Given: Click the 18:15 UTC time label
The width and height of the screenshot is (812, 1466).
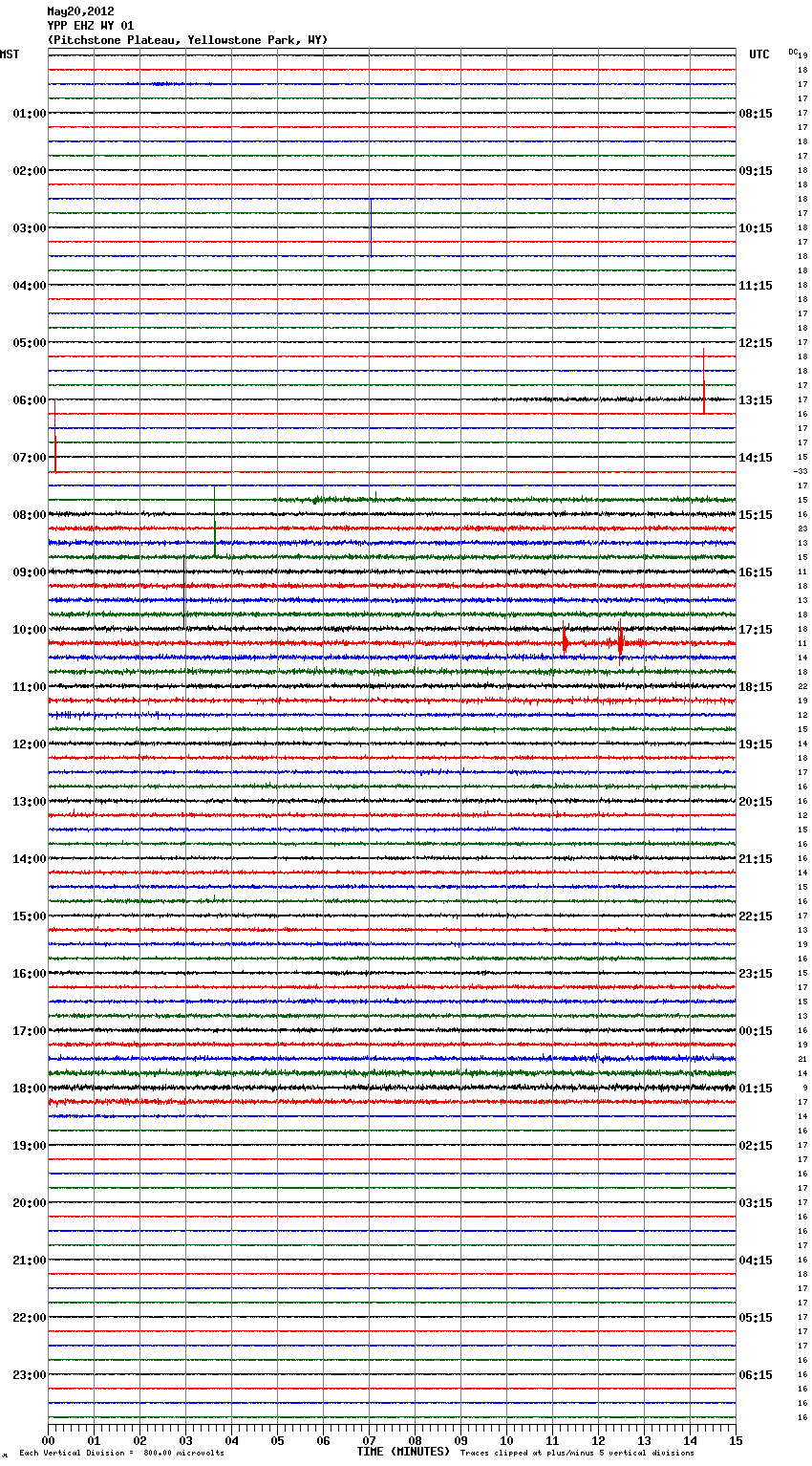Looking at the screenshot, I should pyautogui.click(x=756, y=687).
